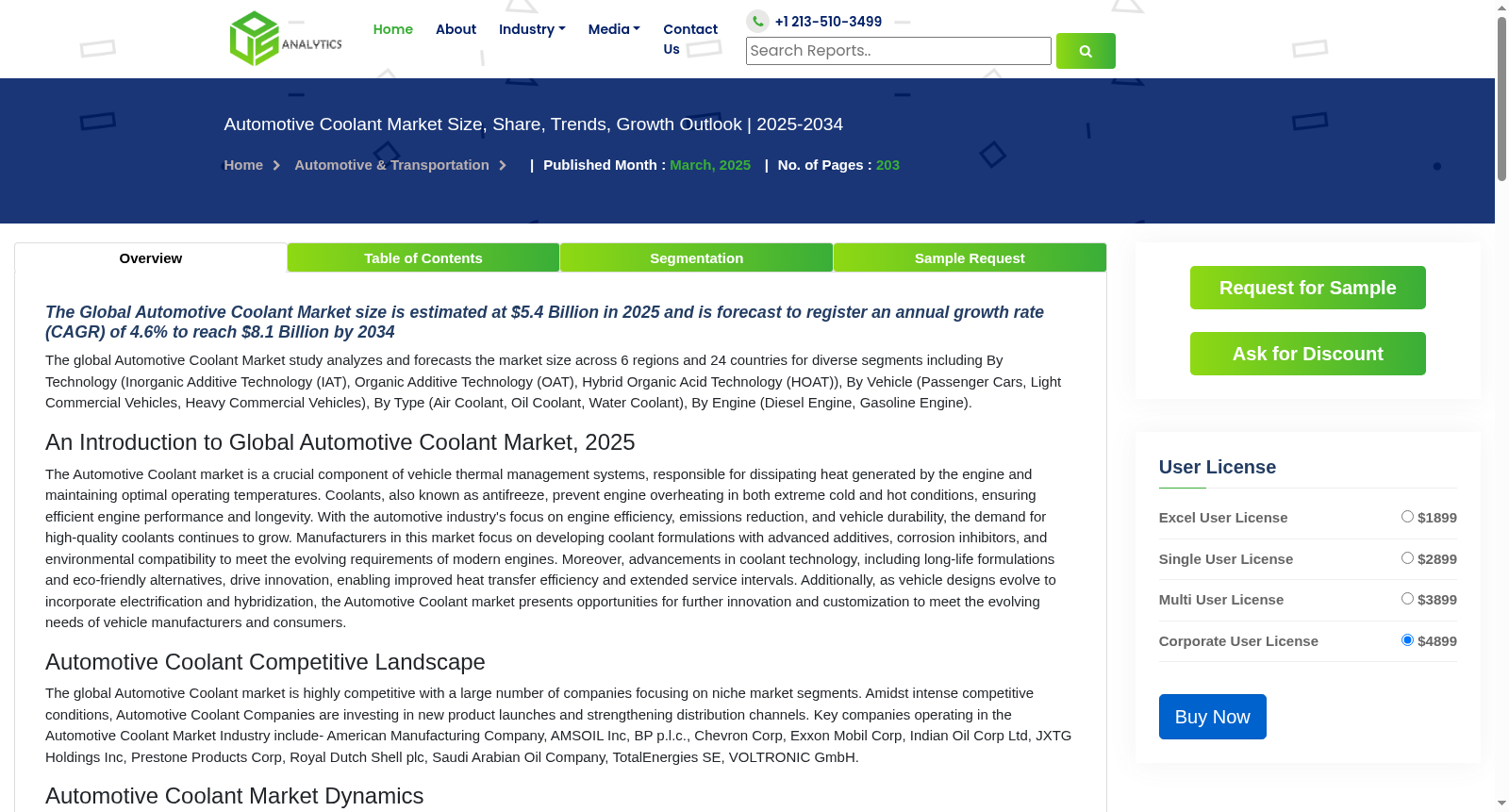Open the About nav item

456,29
